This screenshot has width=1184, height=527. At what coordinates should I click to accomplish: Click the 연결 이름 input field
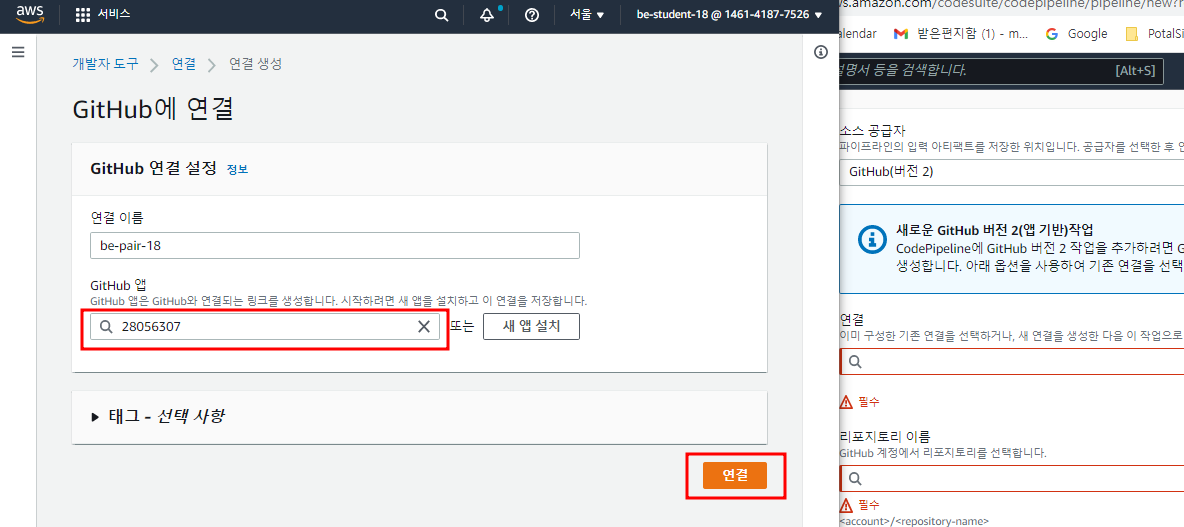point(335,245)
